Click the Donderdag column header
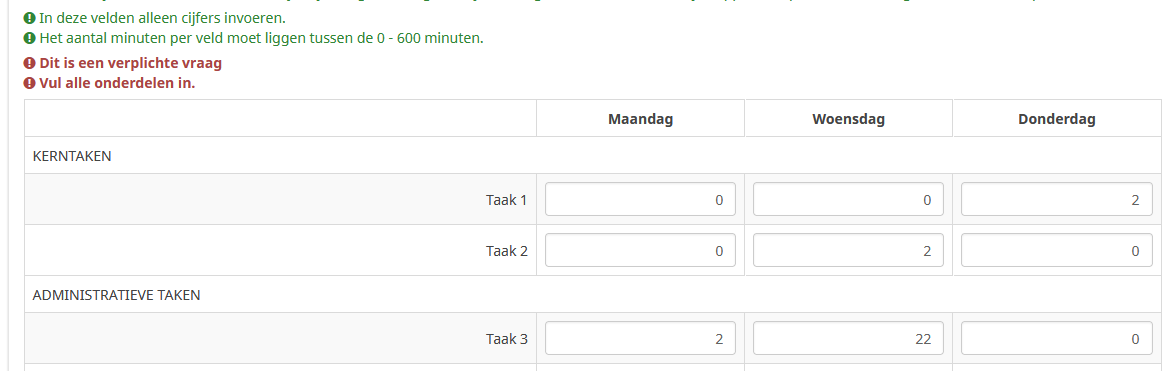 tap(1057, 119)
